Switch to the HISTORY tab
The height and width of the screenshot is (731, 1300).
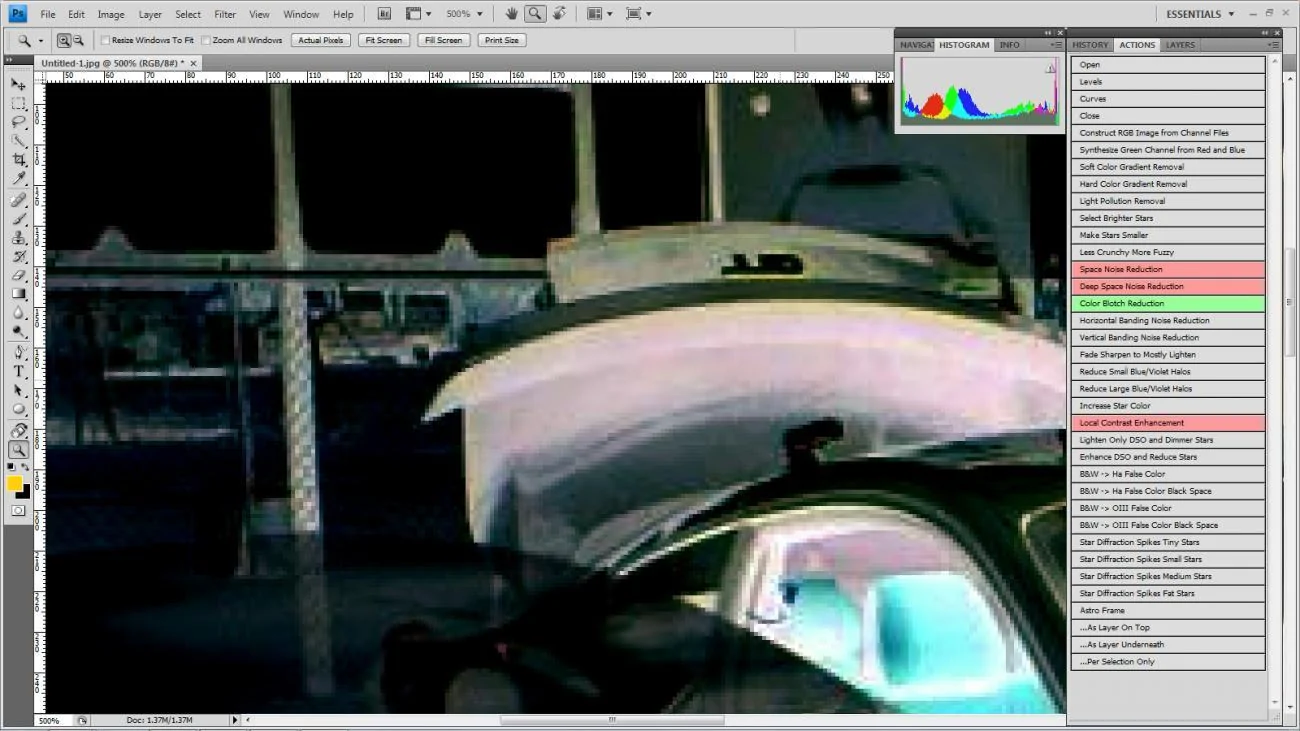pyautogui.click(x=1090, y=45)
